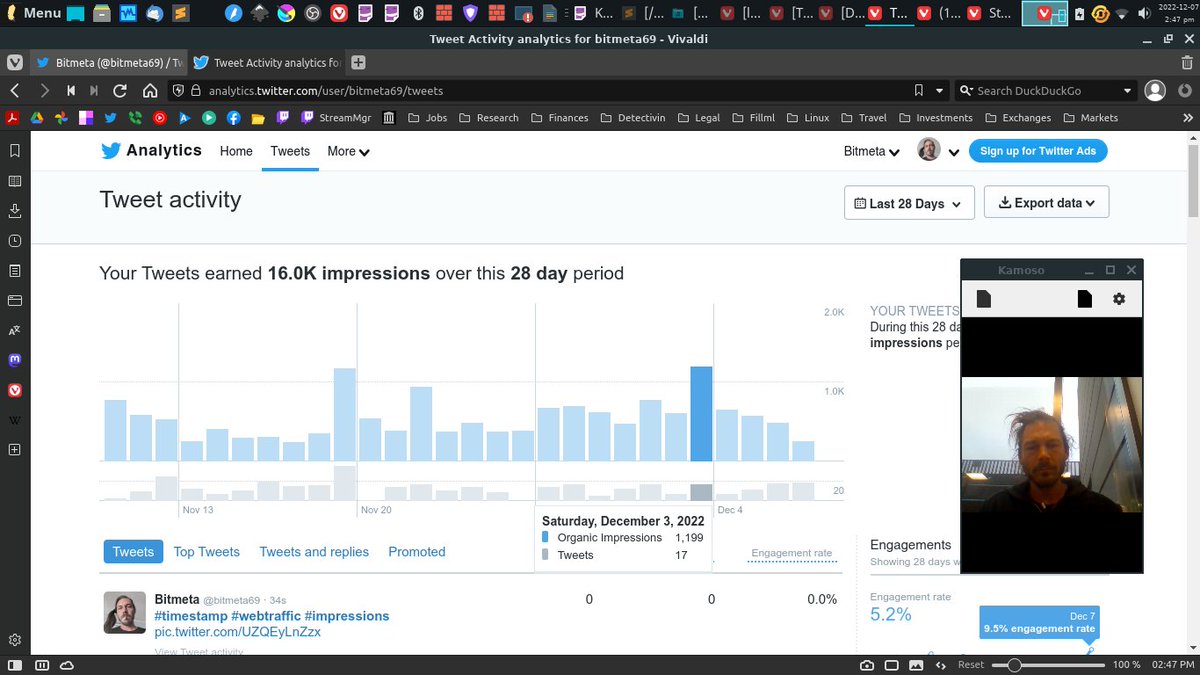Click Sign up for Twitter Ads

(1038, 151)
